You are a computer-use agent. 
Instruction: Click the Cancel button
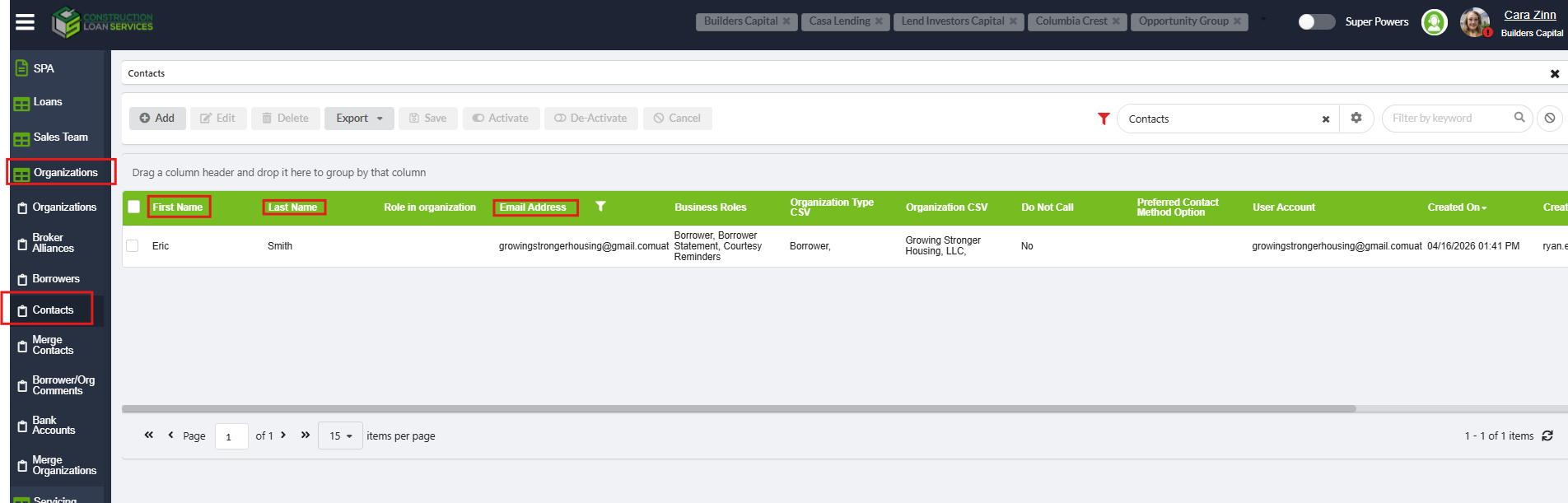click(677, 119)
